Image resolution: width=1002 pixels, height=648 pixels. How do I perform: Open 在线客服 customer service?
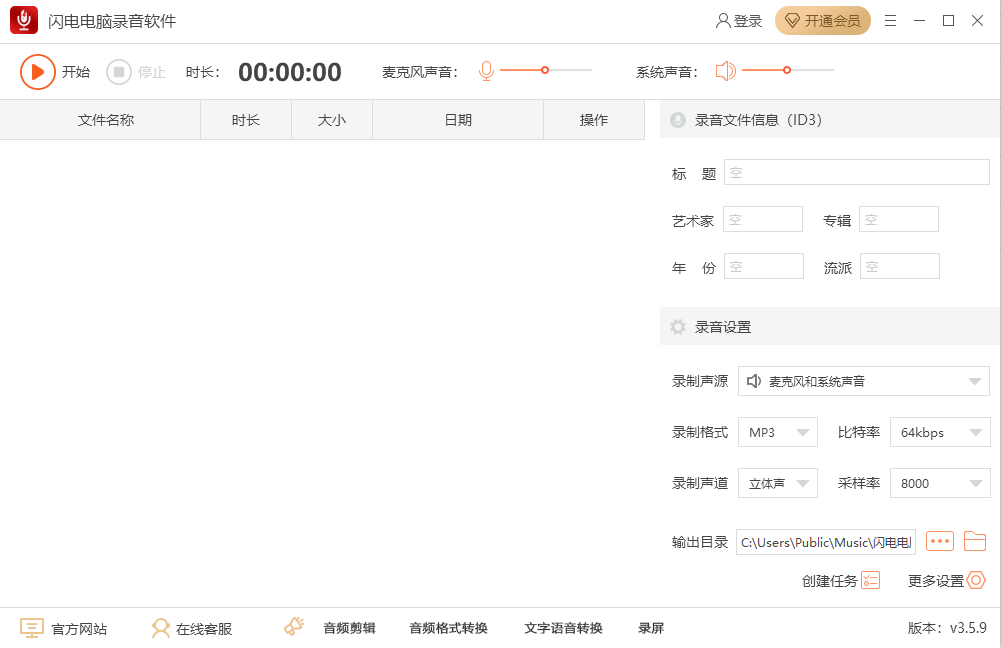coord(189,628)
